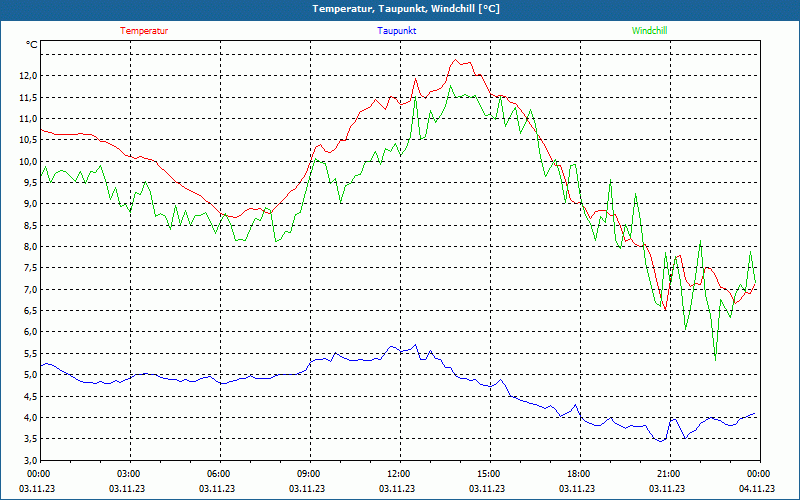Click the 03.11.23 date below 09:00
The width and height of the screenshot is (800, 500).
click(x=307, y=488)
